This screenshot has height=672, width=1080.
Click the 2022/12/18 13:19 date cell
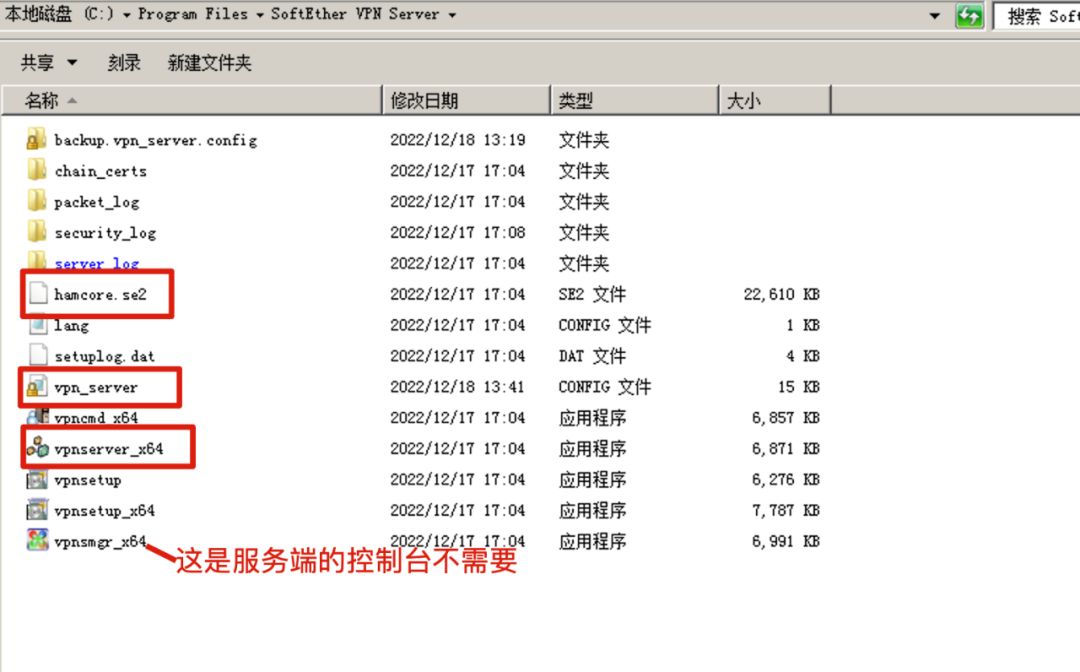[458, 140]
